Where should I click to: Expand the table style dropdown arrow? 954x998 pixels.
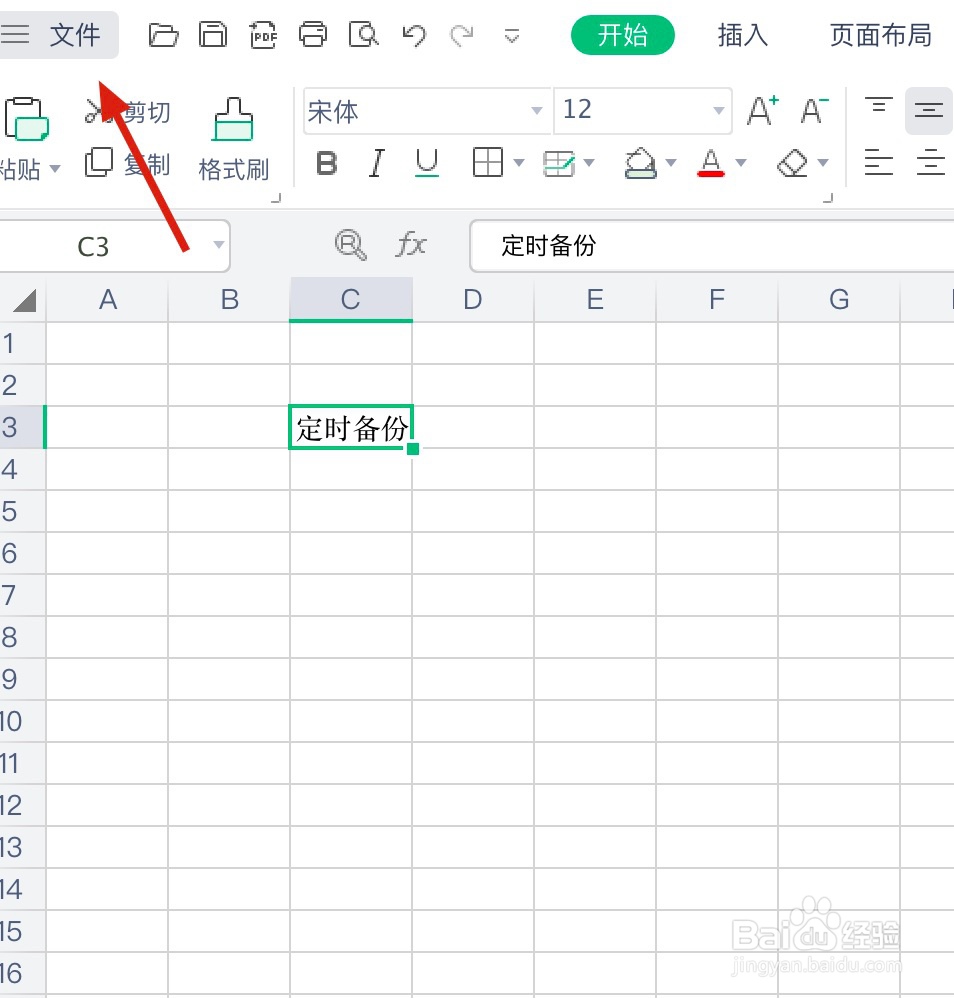coord(589,163)
